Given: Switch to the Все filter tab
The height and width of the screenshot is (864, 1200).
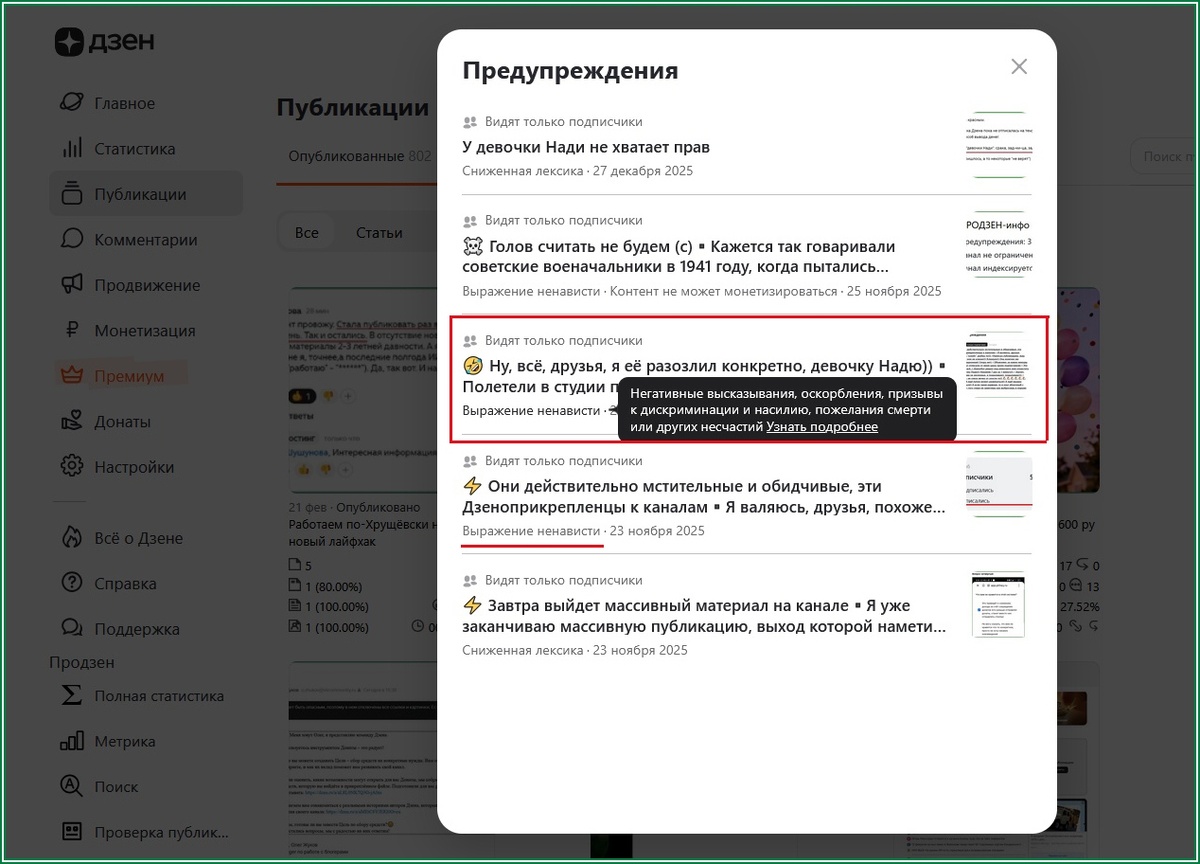Looking at the screenshot, I should (306, 231).
